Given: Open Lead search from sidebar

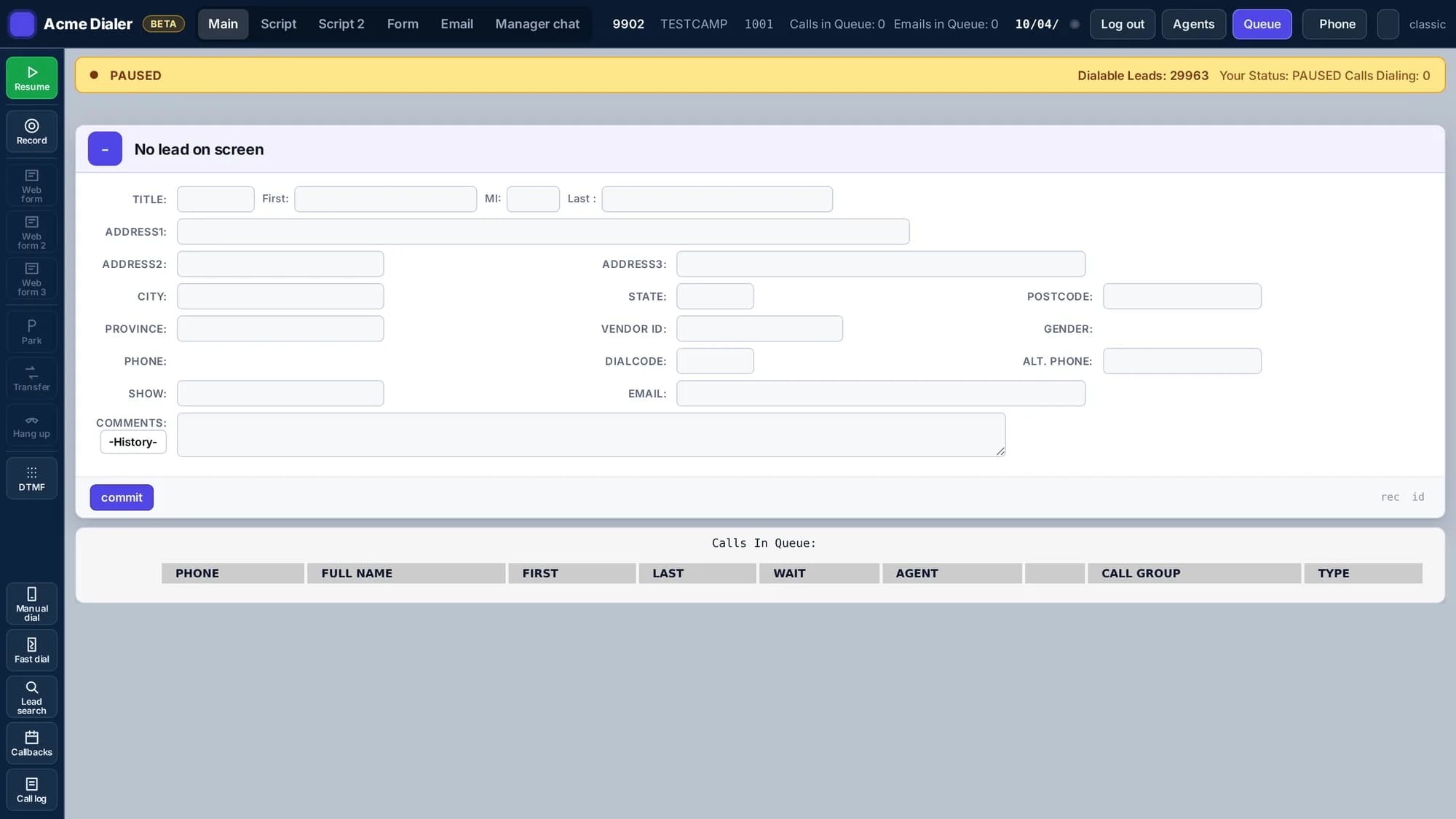Looking at the screenshot, I should (32, 697).
